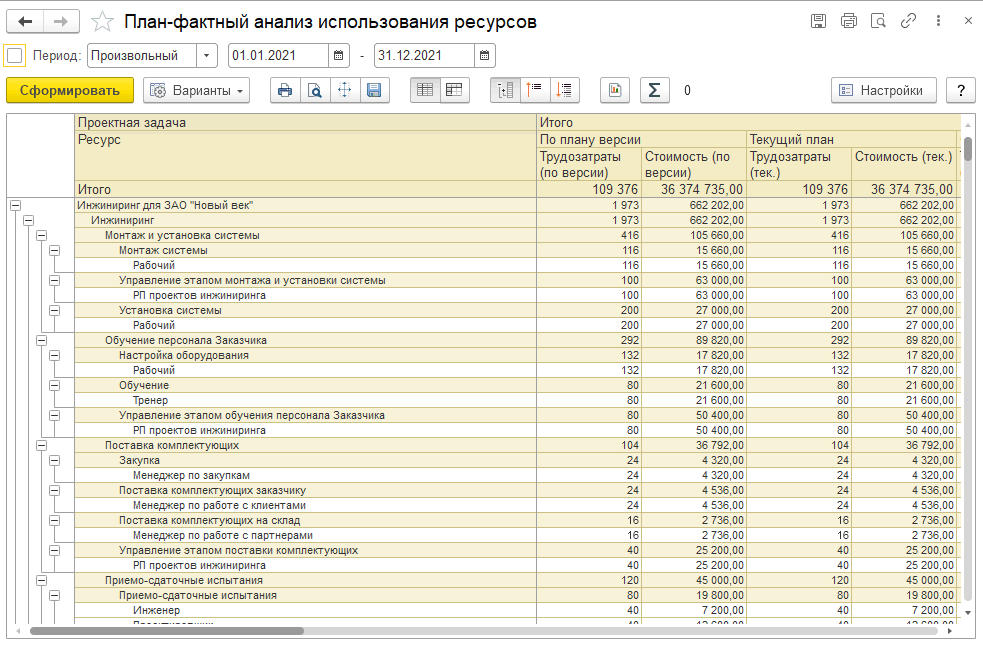Click the back navigation arrow
The image size is (983, 647).
(x=26, y=21)
